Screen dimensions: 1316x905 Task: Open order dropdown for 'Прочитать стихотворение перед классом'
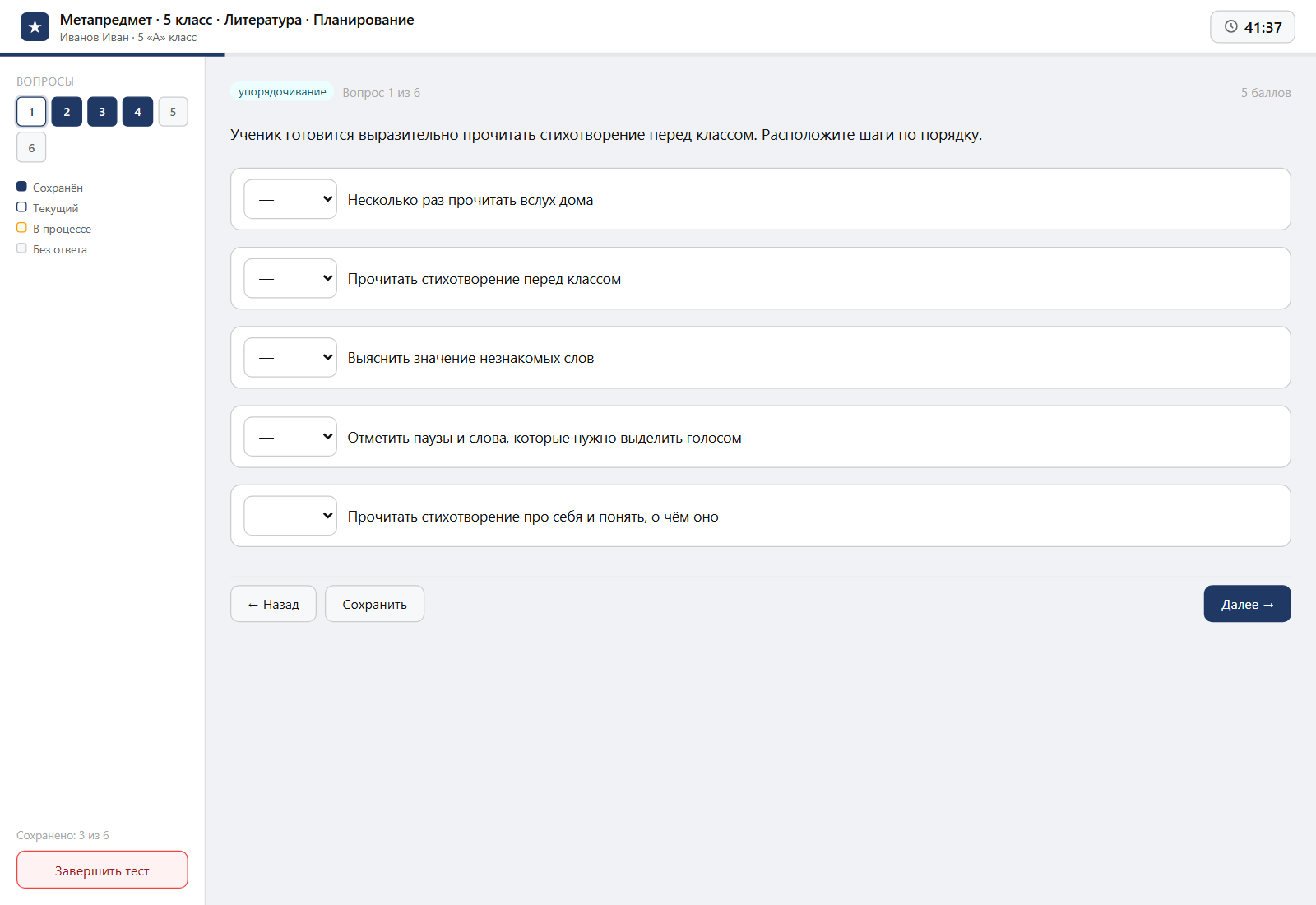pos(290,278)
